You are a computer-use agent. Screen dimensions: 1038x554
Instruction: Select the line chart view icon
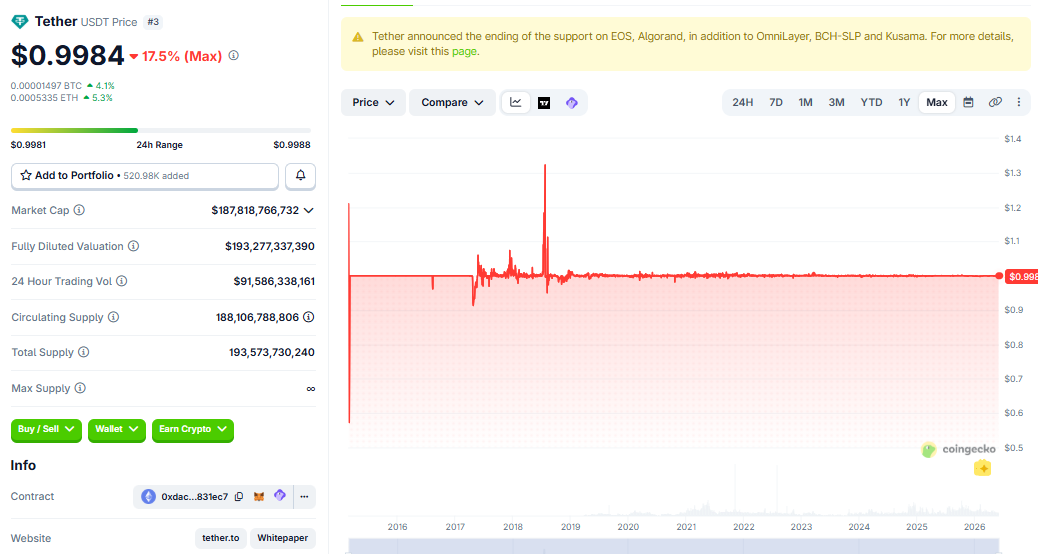pos(516,103)
